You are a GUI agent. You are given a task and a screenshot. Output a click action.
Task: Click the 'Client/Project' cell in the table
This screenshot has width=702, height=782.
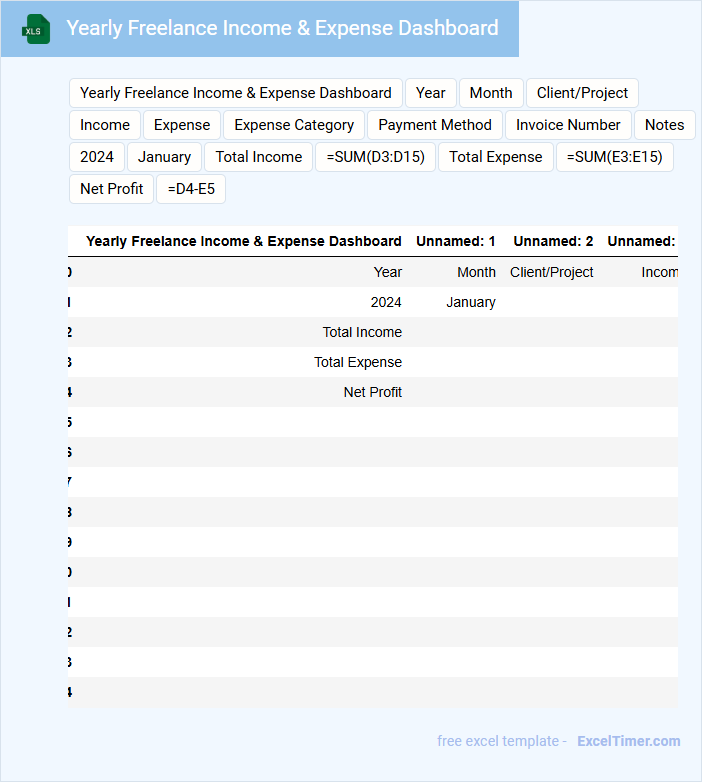[x=551, y=272]
